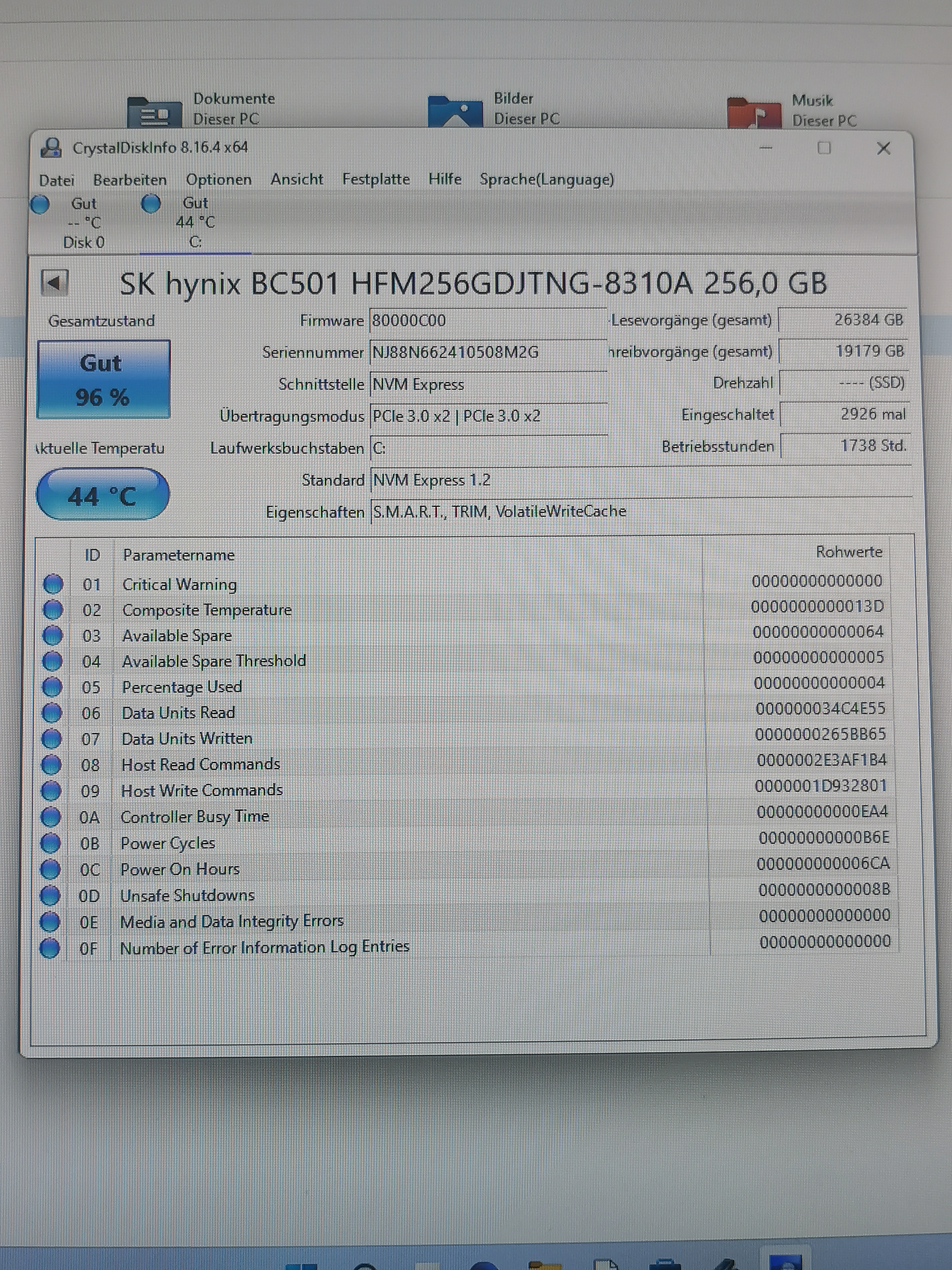Screen dimensions: 952x1270
Task: Click the Percentage Used status circle
Action: coord(52,687)
